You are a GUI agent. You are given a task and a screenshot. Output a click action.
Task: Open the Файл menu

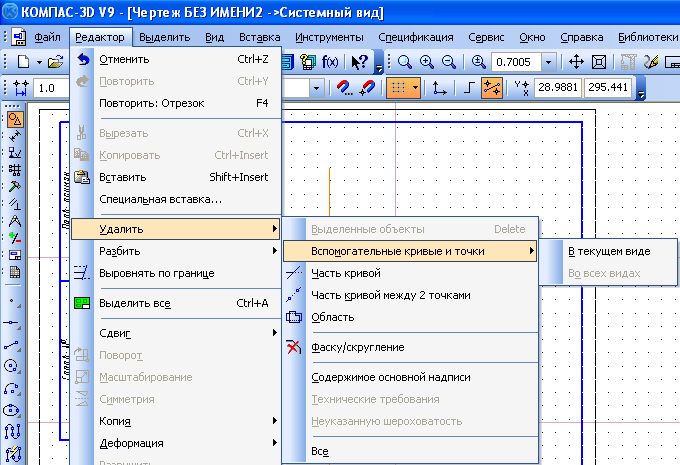[x=47, y=38]
